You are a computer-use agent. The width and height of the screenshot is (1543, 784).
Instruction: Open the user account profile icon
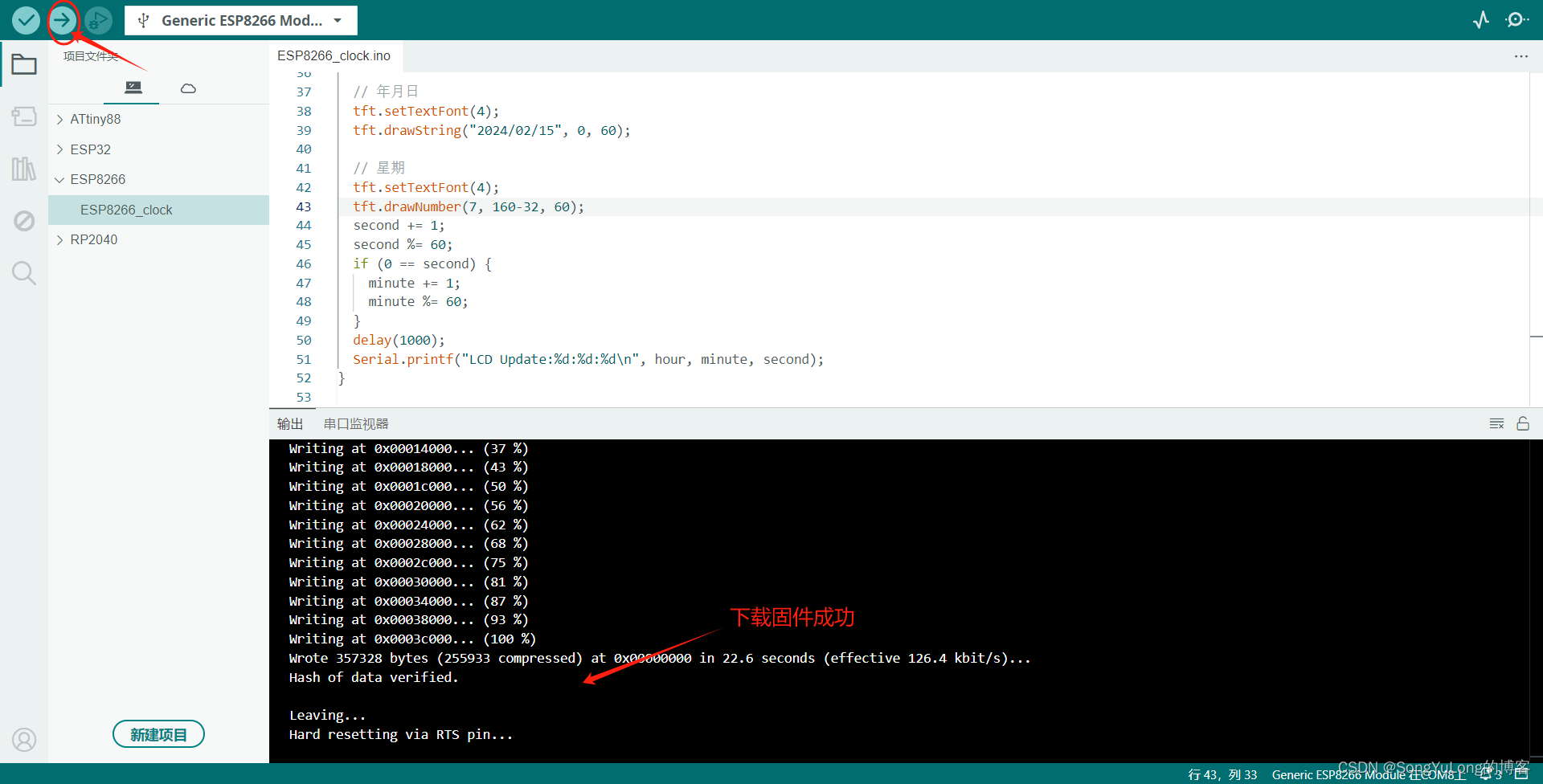pyautogui.click(x=24, y=739)
